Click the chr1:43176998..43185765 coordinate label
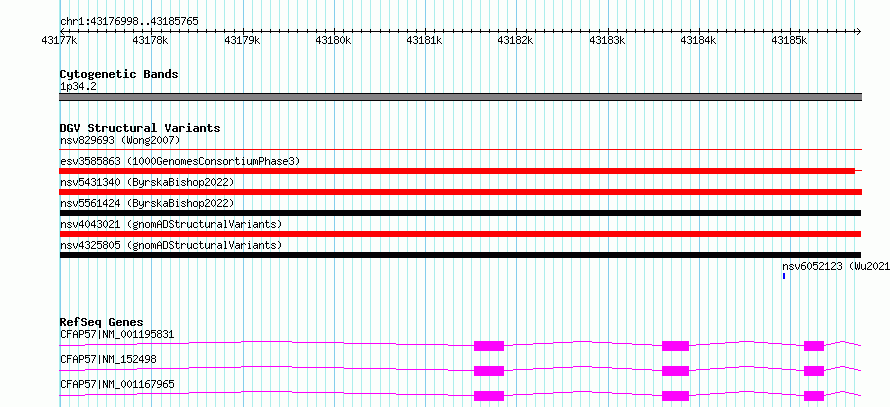 (x=129, y=22)
